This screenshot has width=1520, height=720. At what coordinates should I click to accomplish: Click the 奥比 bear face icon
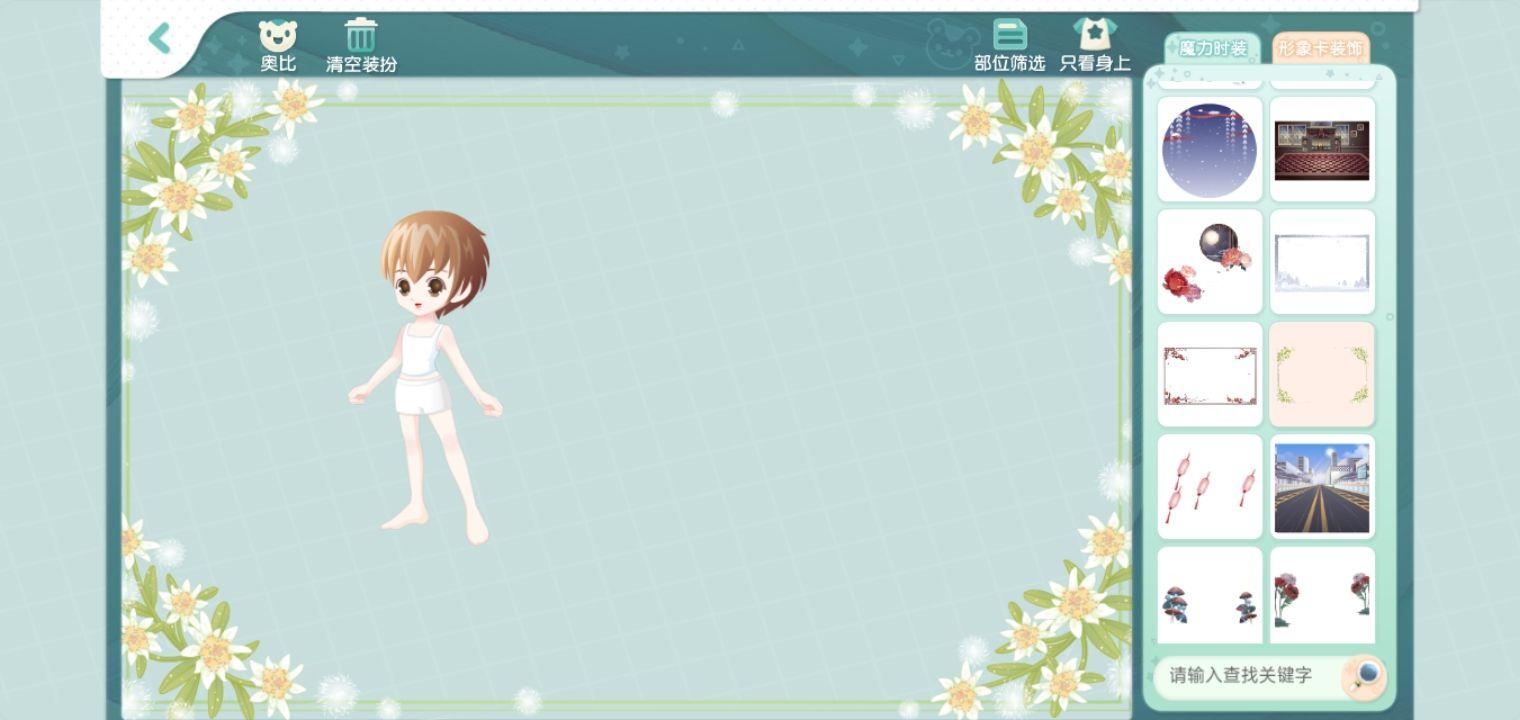278,37
